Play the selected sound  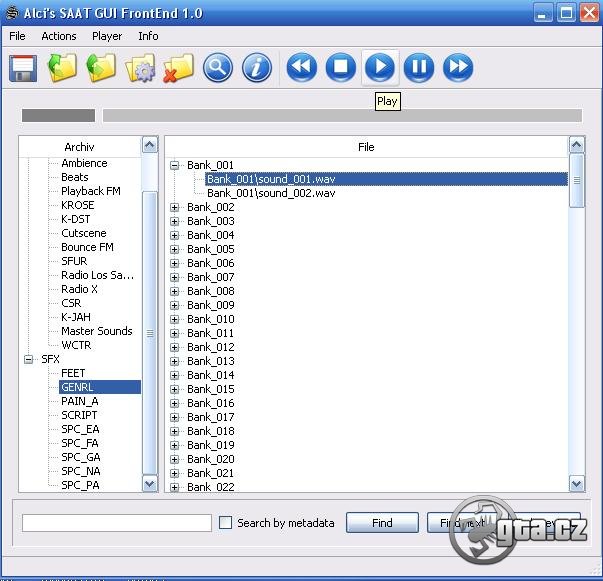pos(379,68)
